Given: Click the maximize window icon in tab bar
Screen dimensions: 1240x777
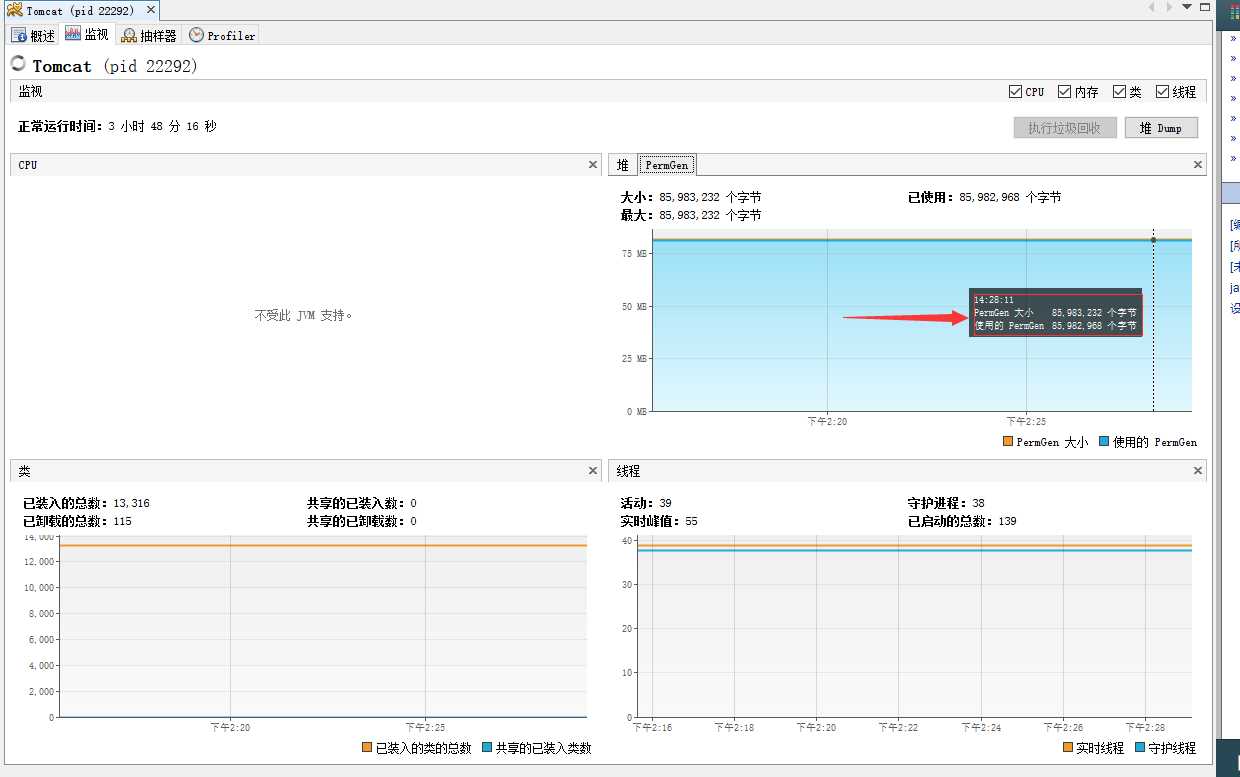Looking at the screenshot, I should point(1206,8).
